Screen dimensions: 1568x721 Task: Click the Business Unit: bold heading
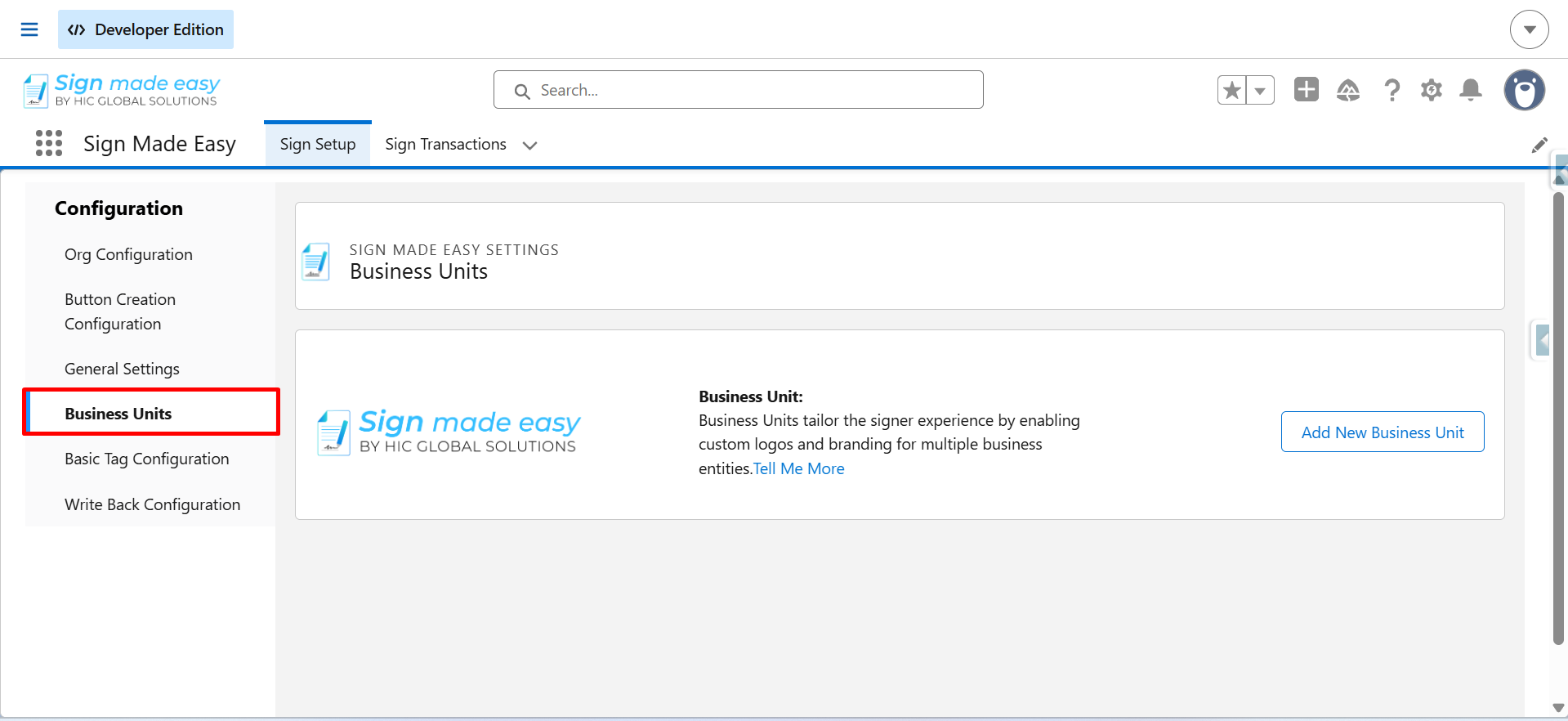point(751,396)
